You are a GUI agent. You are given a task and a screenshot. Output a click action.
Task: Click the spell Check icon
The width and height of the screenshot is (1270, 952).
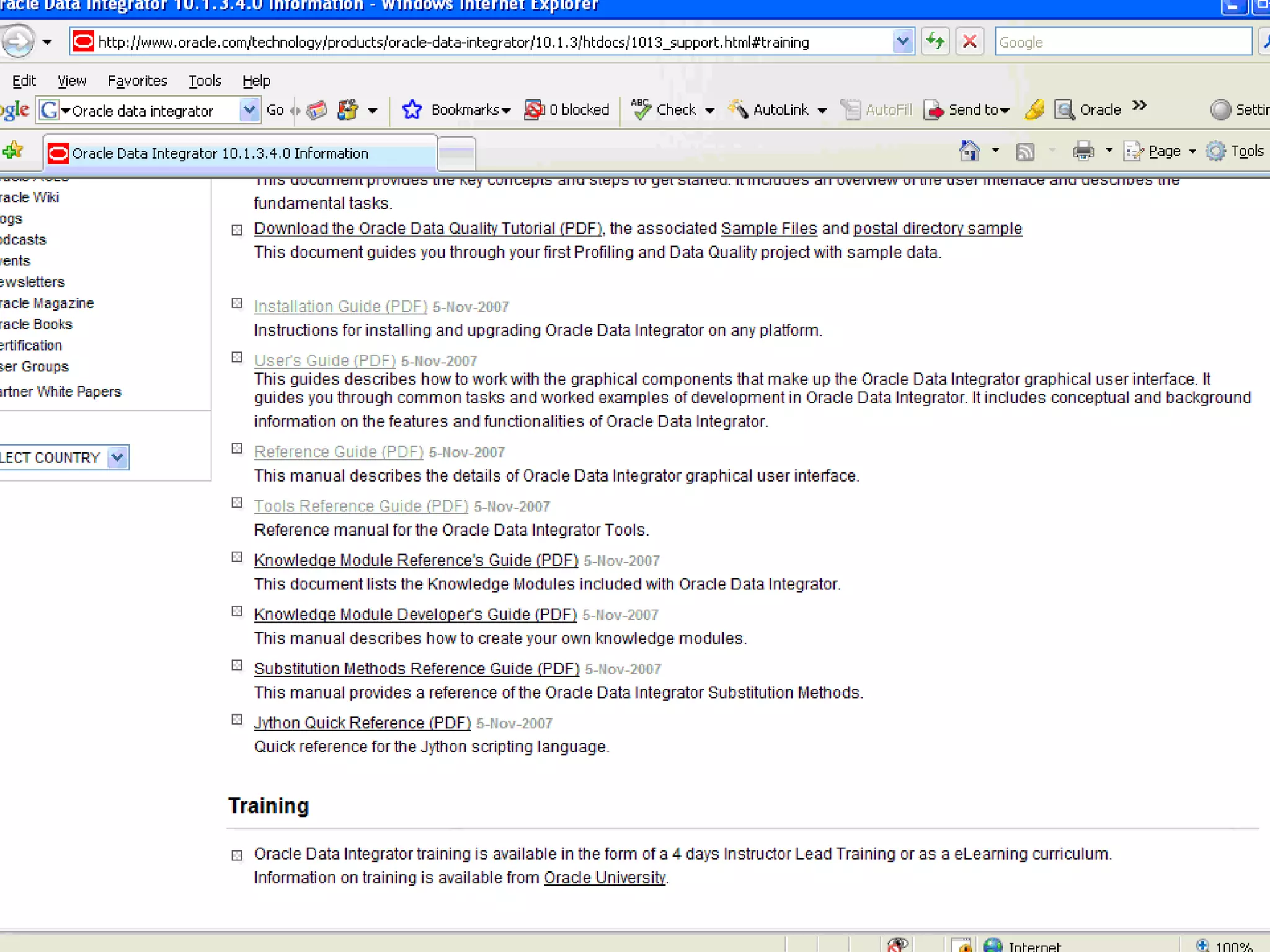pyautogui.click(x=641, y=110)
